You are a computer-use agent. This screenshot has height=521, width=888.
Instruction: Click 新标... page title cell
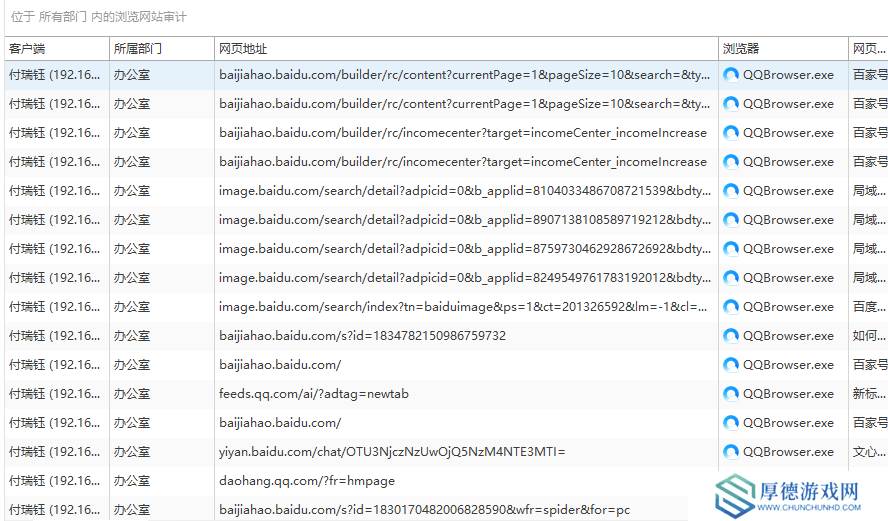tap(869, 394)
